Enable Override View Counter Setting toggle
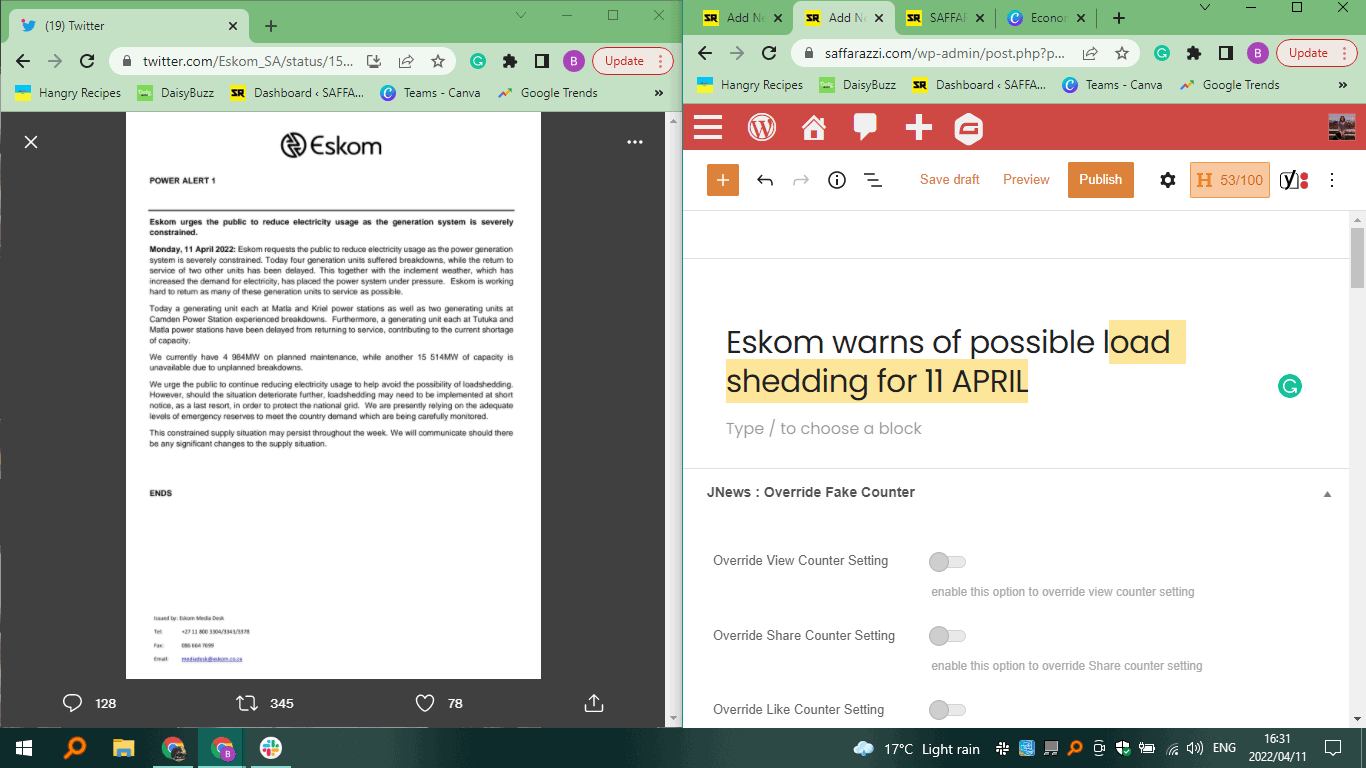This screenshot has height=768, width=1366. (947, 562)
